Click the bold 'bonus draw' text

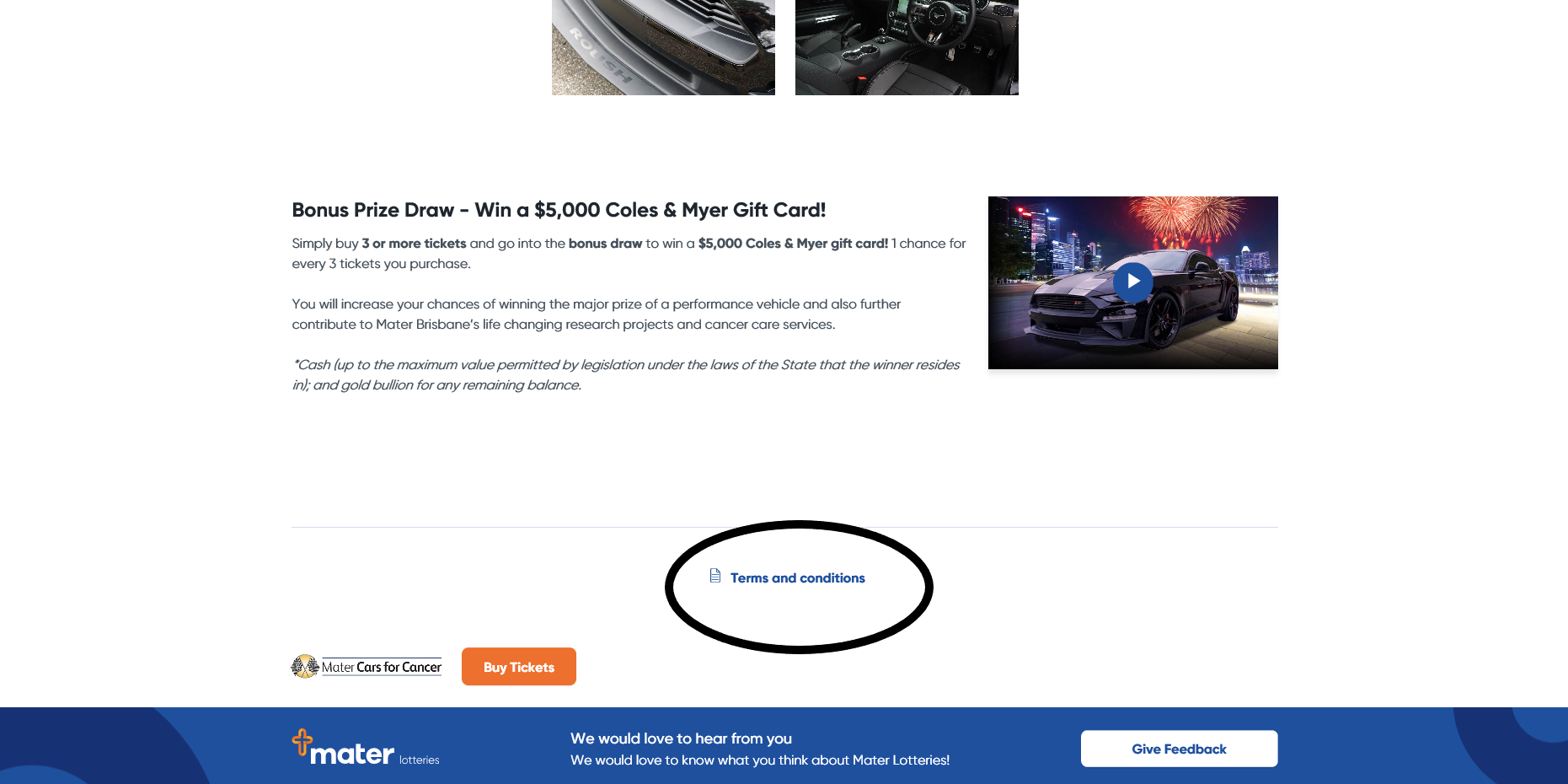click(605, 244)
